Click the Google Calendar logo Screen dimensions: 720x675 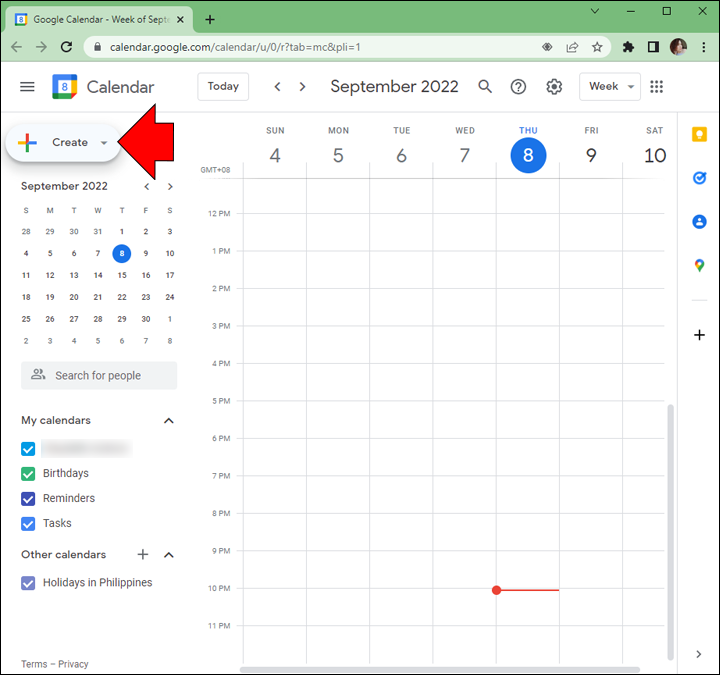tap(65, 86)
